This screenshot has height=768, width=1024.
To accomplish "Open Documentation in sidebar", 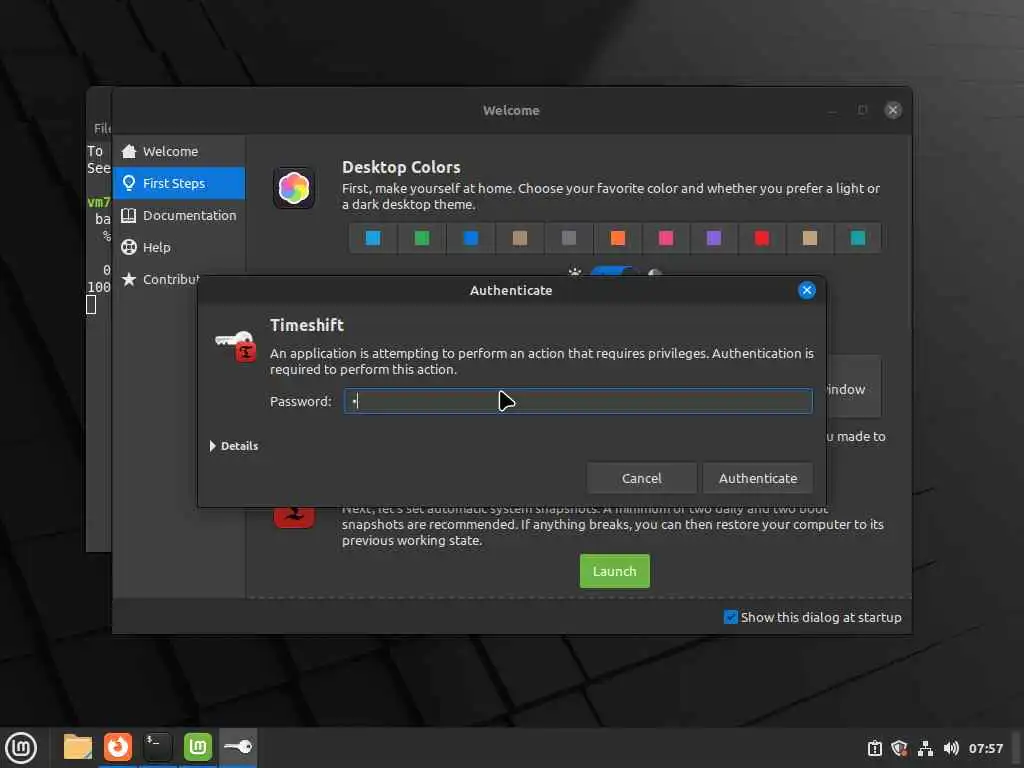I will 179,216.
